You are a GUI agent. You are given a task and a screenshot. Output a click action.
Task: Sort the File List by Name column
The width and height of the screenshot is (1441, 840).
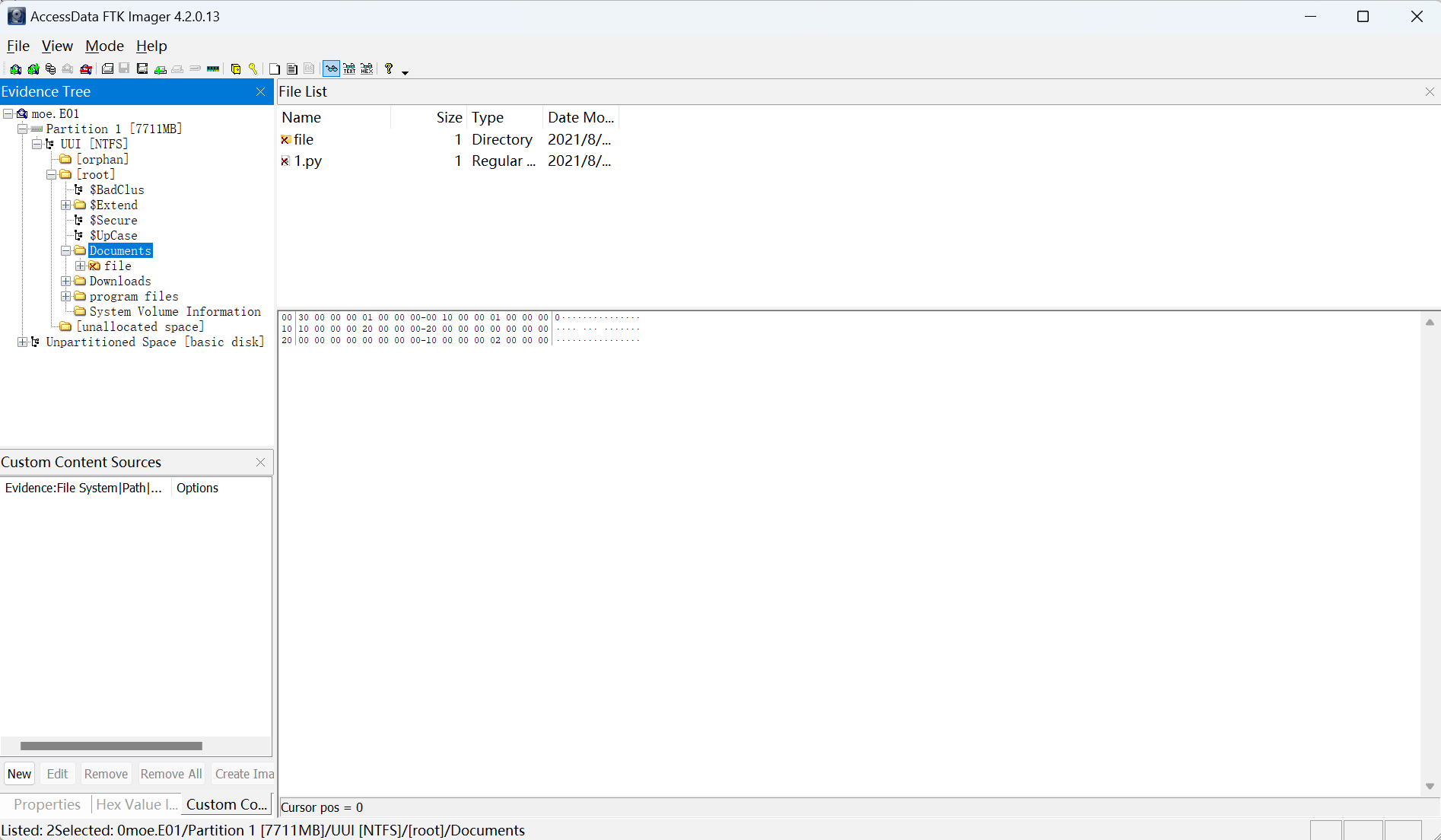tap(335, 117)
